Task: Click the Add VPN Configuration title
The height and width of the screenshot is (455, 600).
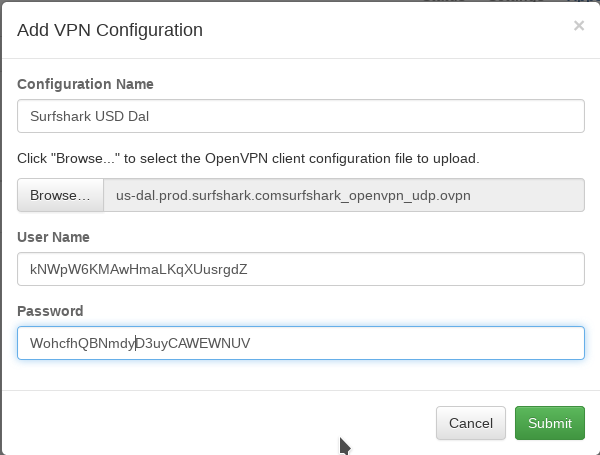Action: [x=110, y=30]
